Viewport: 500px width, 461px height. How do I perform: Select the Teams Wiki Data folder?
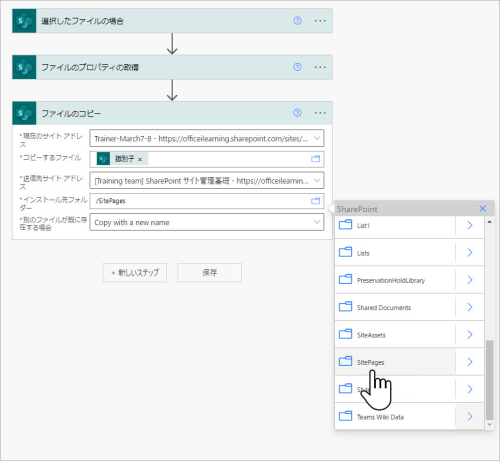[x=395, y=417]
